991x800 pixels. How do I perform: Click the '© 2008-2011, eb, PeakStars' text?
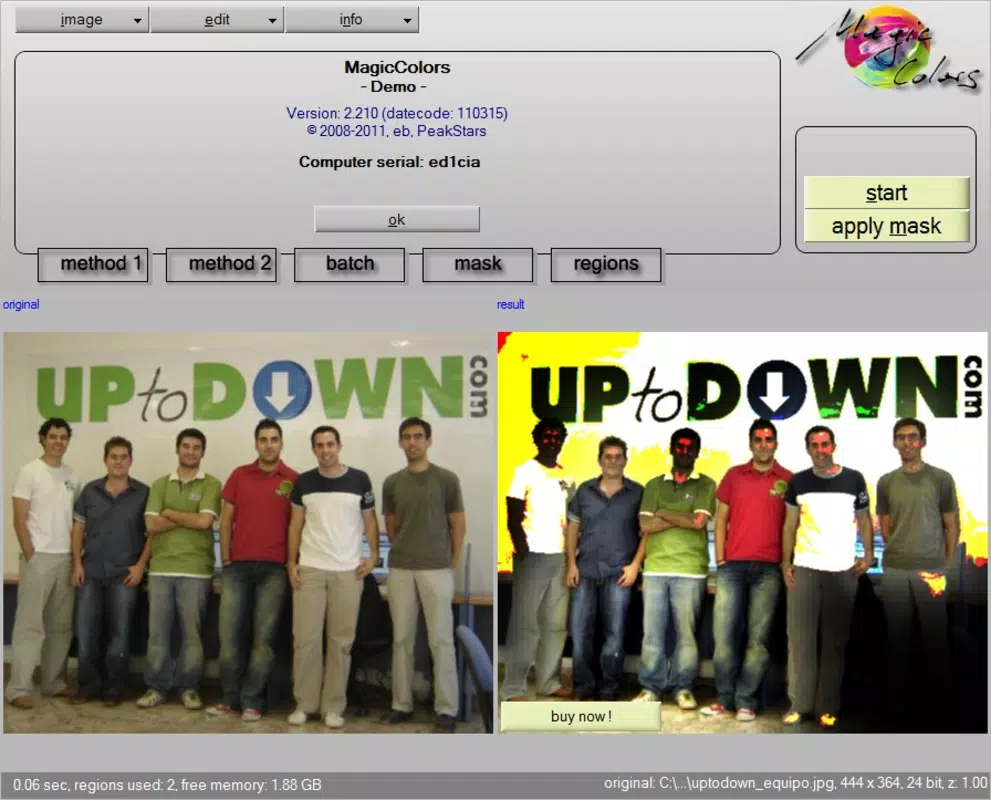pyautogui.click(x=397, y=131)
